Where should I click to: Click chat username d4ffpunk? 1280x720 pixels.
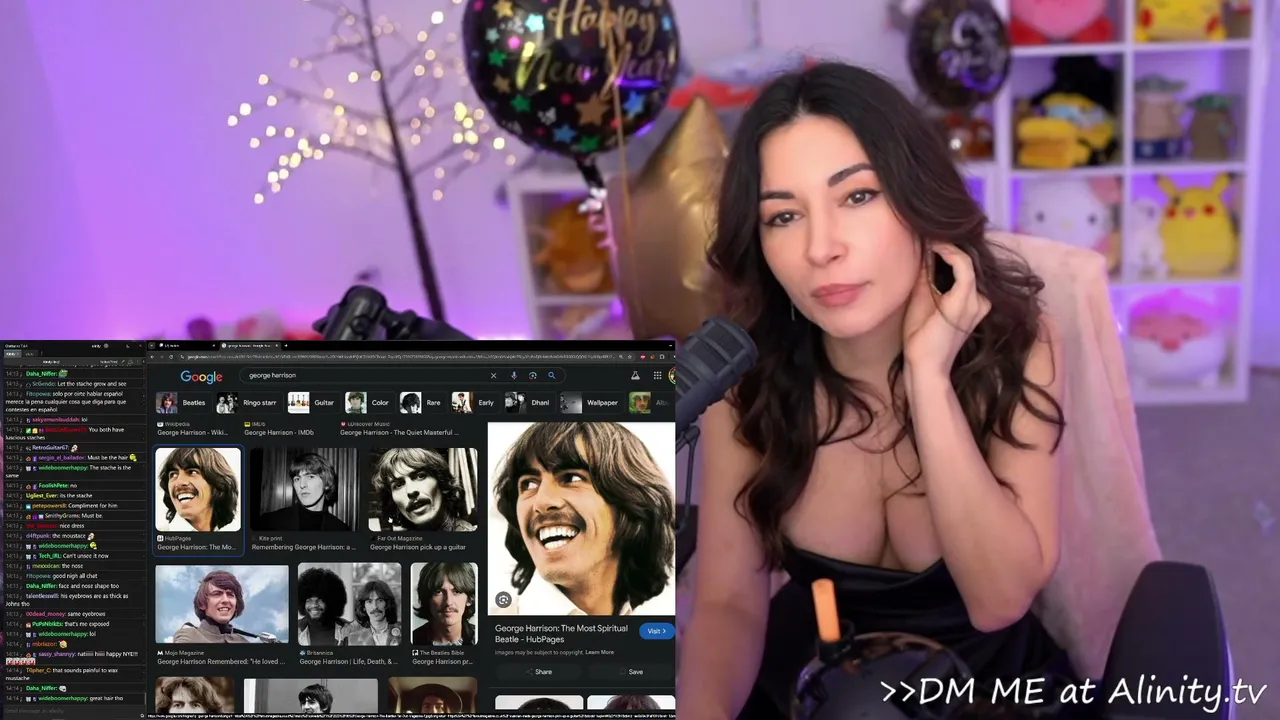(x=40, y=537)
